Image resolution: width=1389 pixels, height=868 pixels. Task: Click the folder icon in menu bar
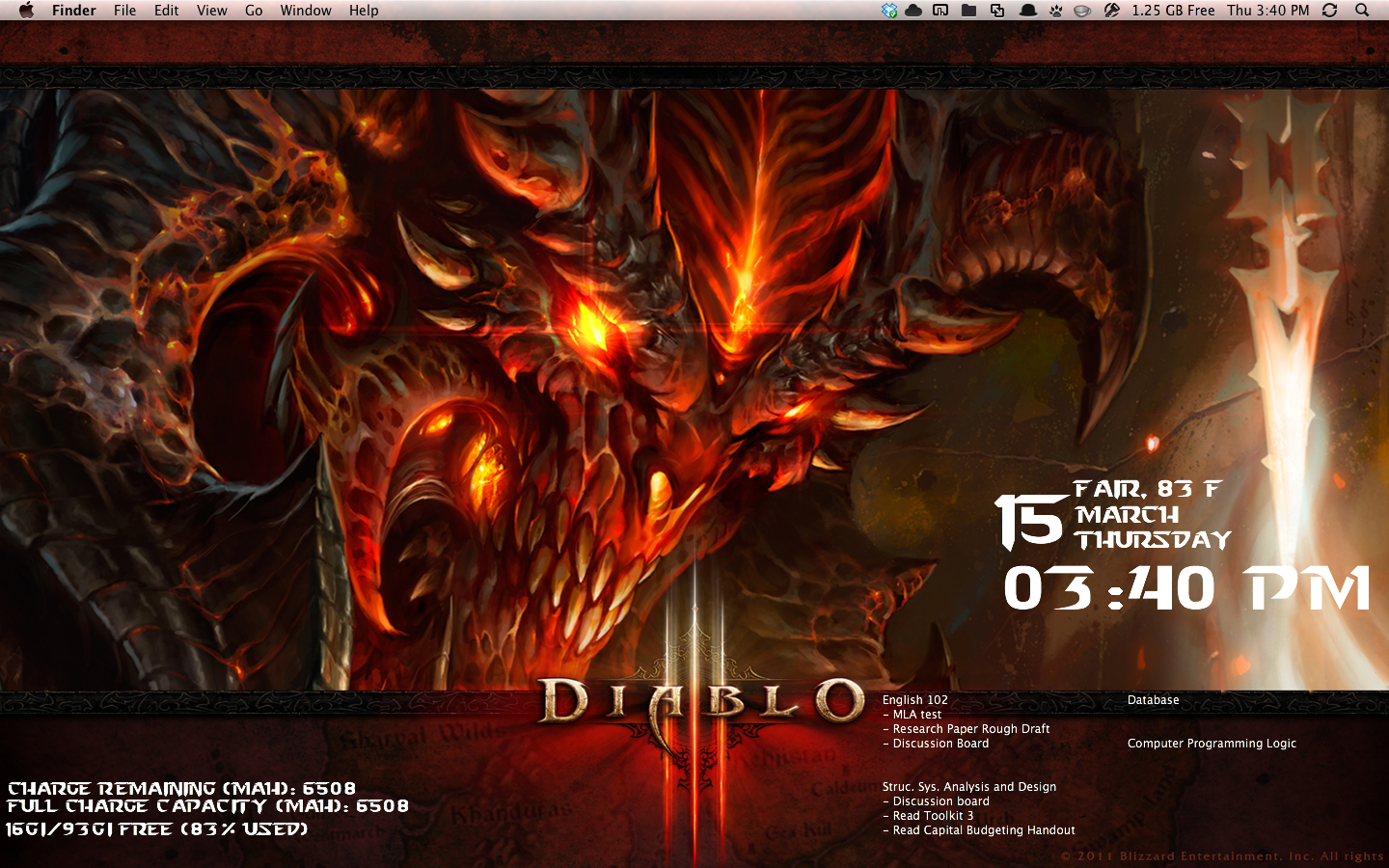968,11
